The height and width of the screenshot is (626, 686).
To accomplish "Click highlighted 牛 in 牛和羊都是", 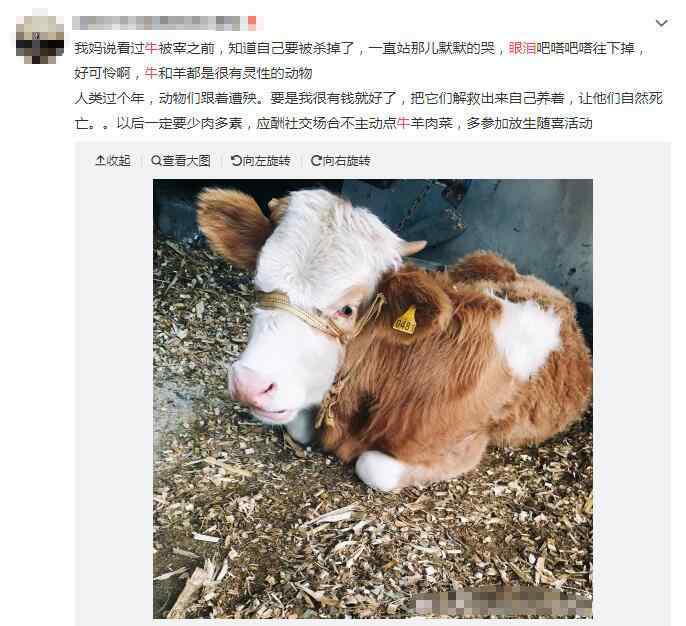I will [151, 73].
